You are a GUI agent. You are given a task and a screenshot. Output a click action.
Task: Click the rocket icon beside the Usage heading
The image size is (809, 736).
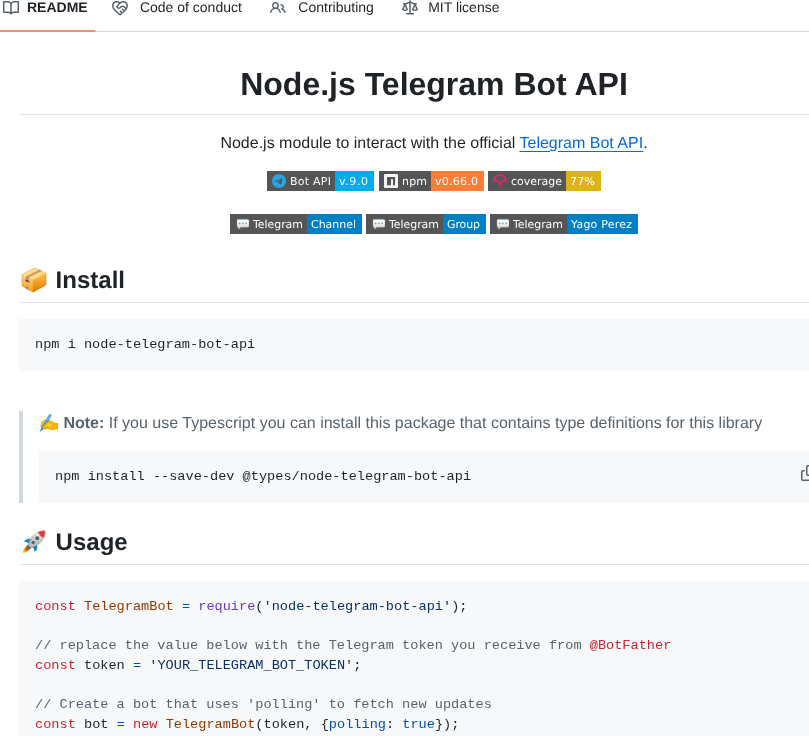point(33,541)
